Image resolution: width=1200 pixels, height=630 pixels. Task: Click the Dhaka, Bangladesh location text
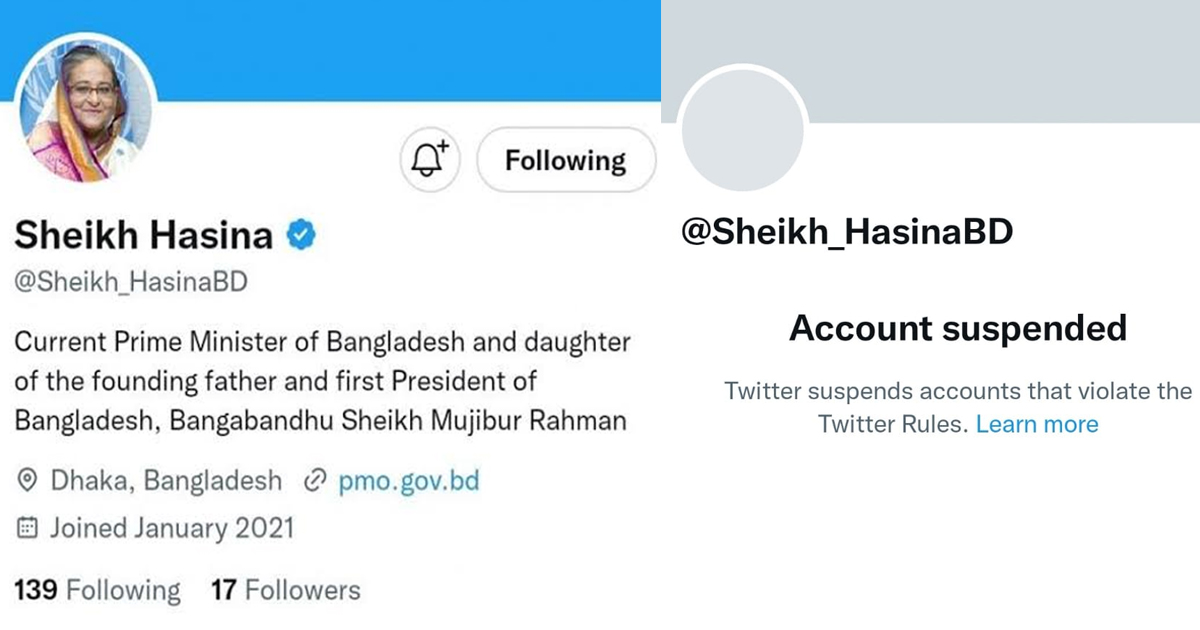(x=166, y=482)
